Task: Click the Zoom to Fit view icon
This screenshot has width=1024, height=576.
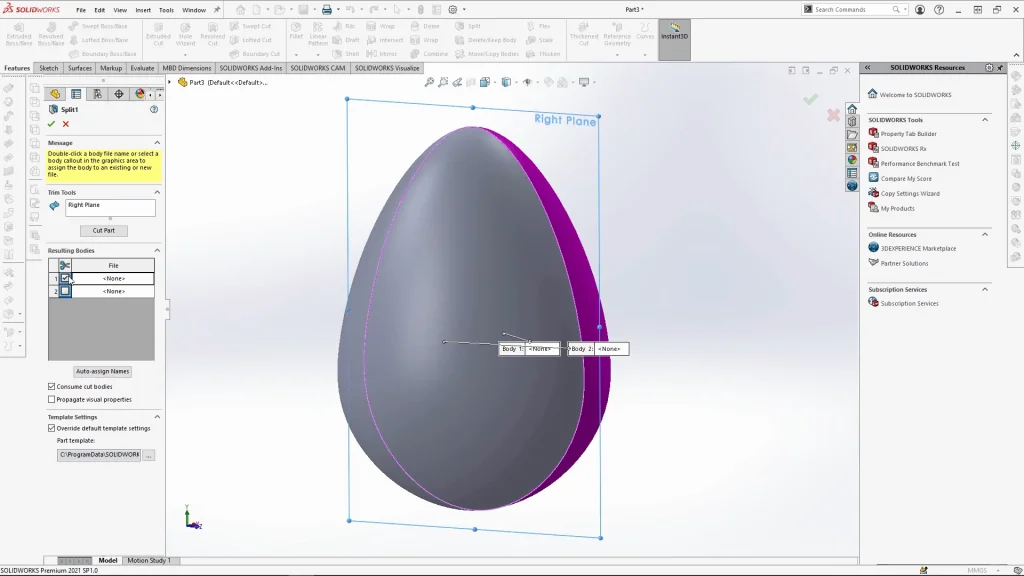Action: (x=429, y=83)
